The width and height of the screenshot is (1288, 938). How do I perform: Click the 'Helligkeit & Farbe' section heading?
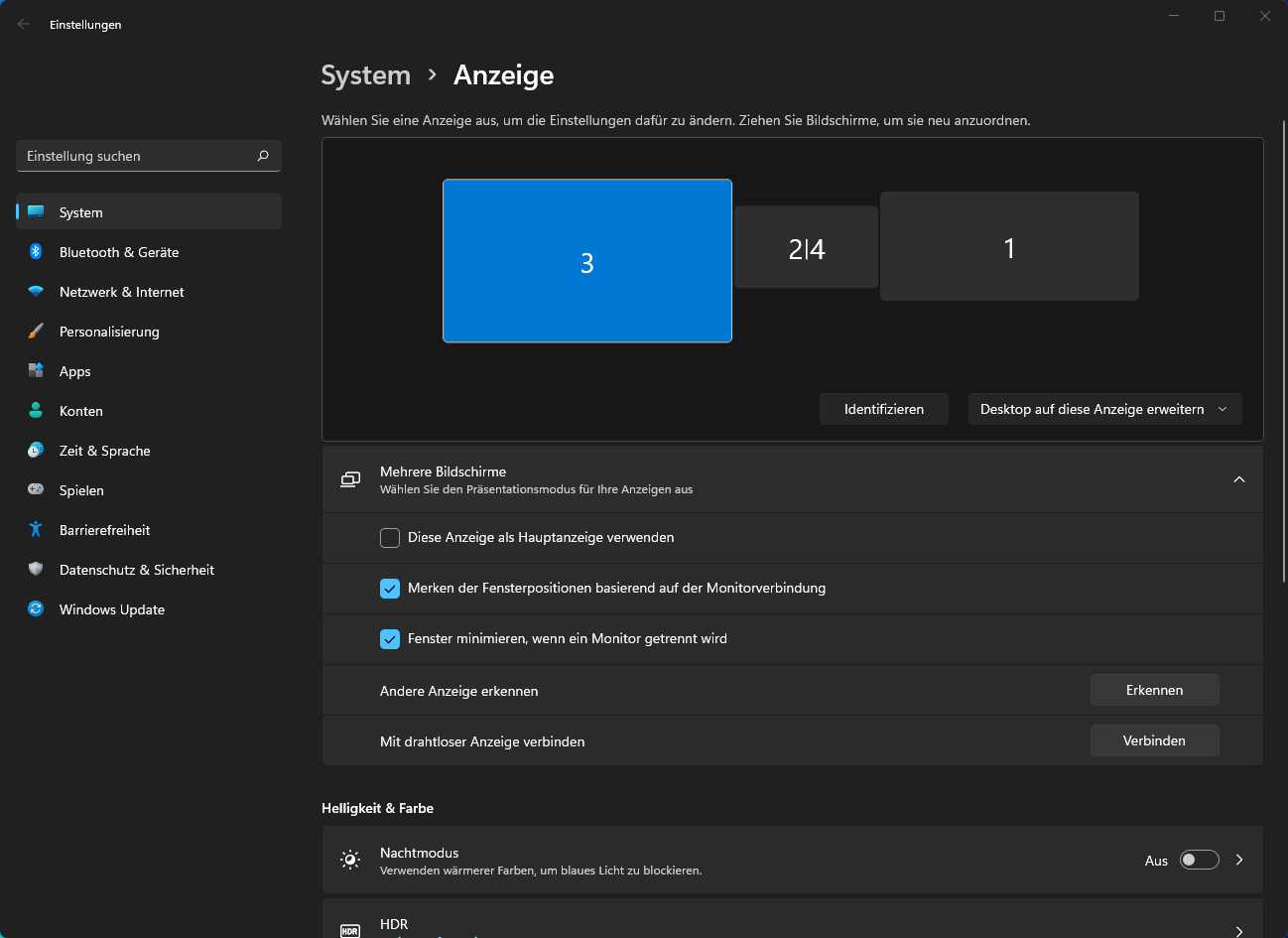point(378,808)
